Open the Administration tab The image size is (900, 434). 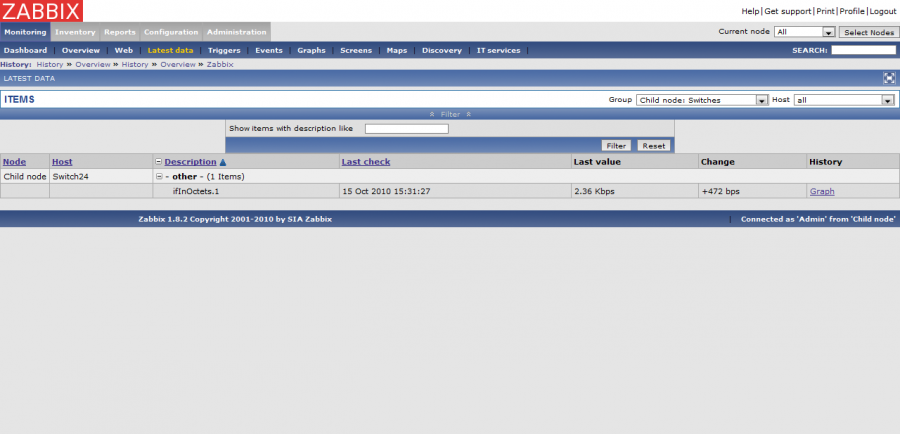[236, 32]
